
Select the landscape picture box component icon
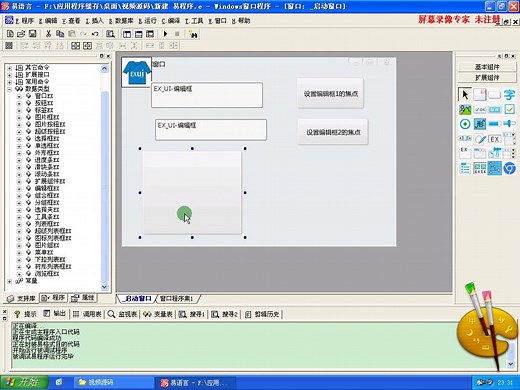click(x=465, y=109)
